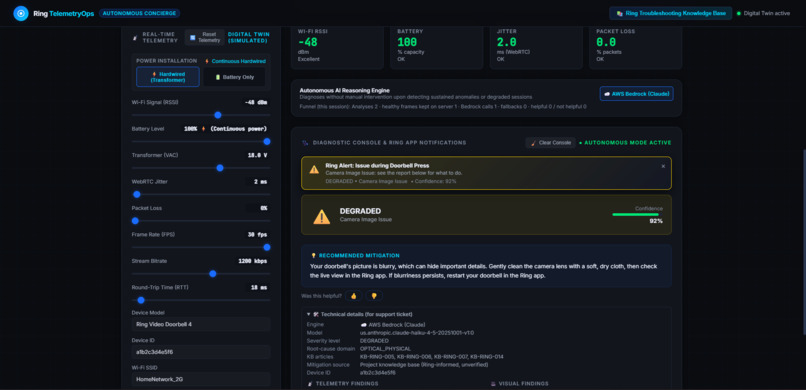Adjust the Battery Level slider
Viewport: 806px width, 390px height.
(x=201, y=141)
